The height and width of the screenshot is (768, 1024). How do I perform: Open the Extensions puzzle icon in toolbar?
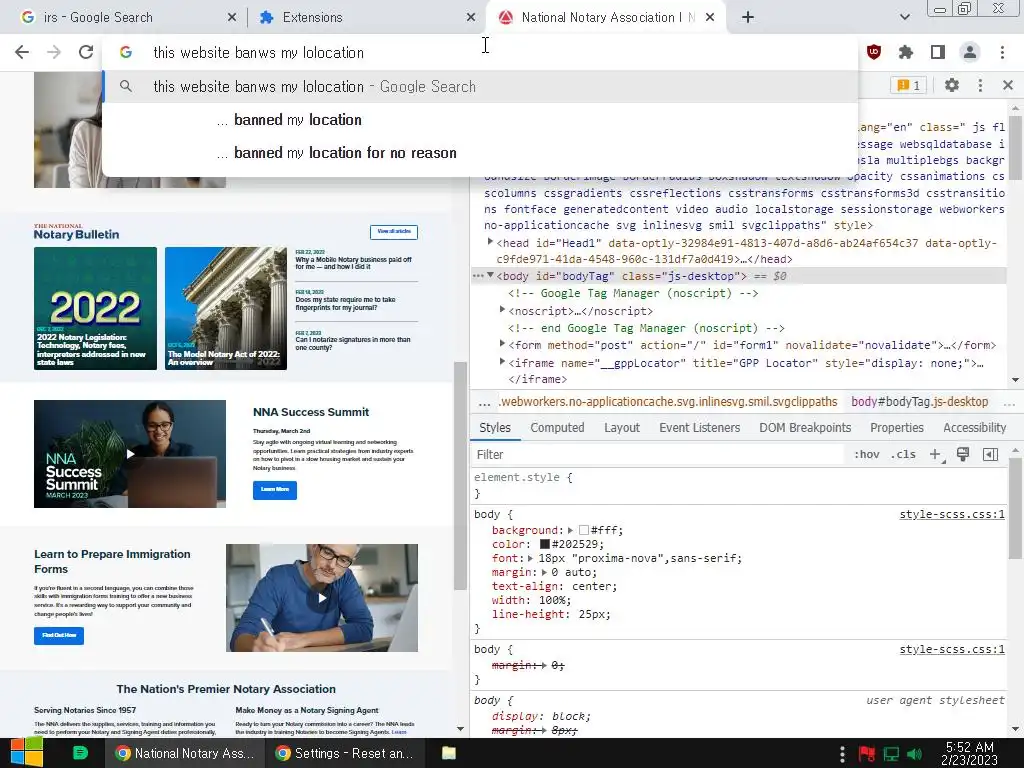pos(906,52)
